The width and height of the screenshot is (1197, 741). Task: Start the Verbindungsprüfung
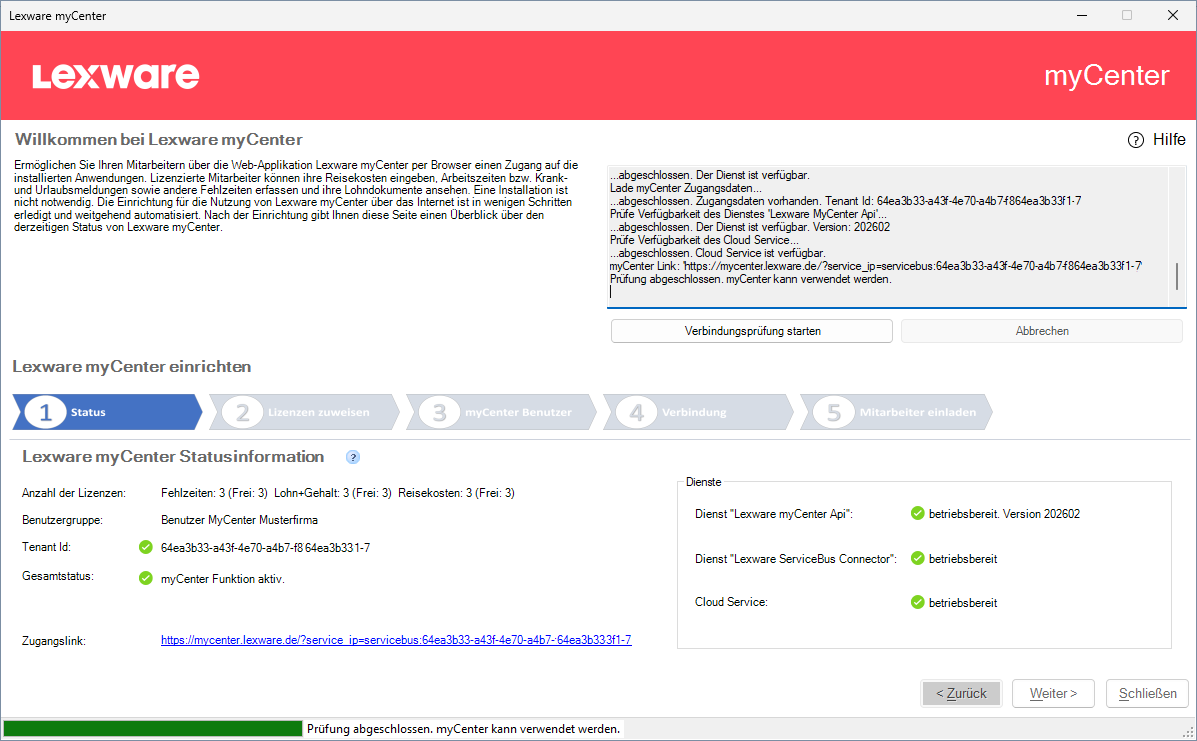[751, 331]
